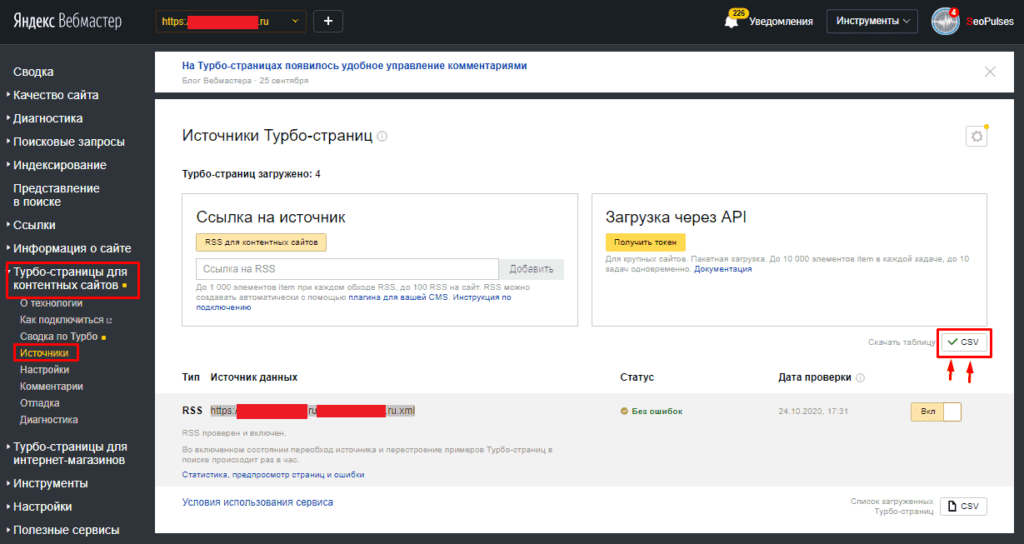Open Комментарии submenu item
This screenshot has height=544, width=1024.
click(x=52, y=387)
